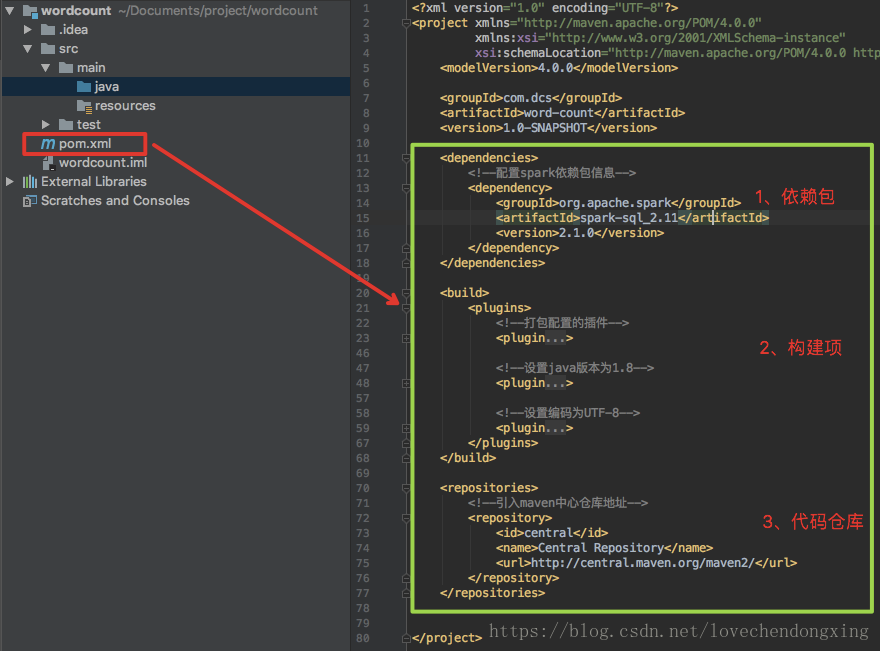Fold the plugins block at line 21
The height and width of the screenshot is (651, 880).
coord(406,308)
